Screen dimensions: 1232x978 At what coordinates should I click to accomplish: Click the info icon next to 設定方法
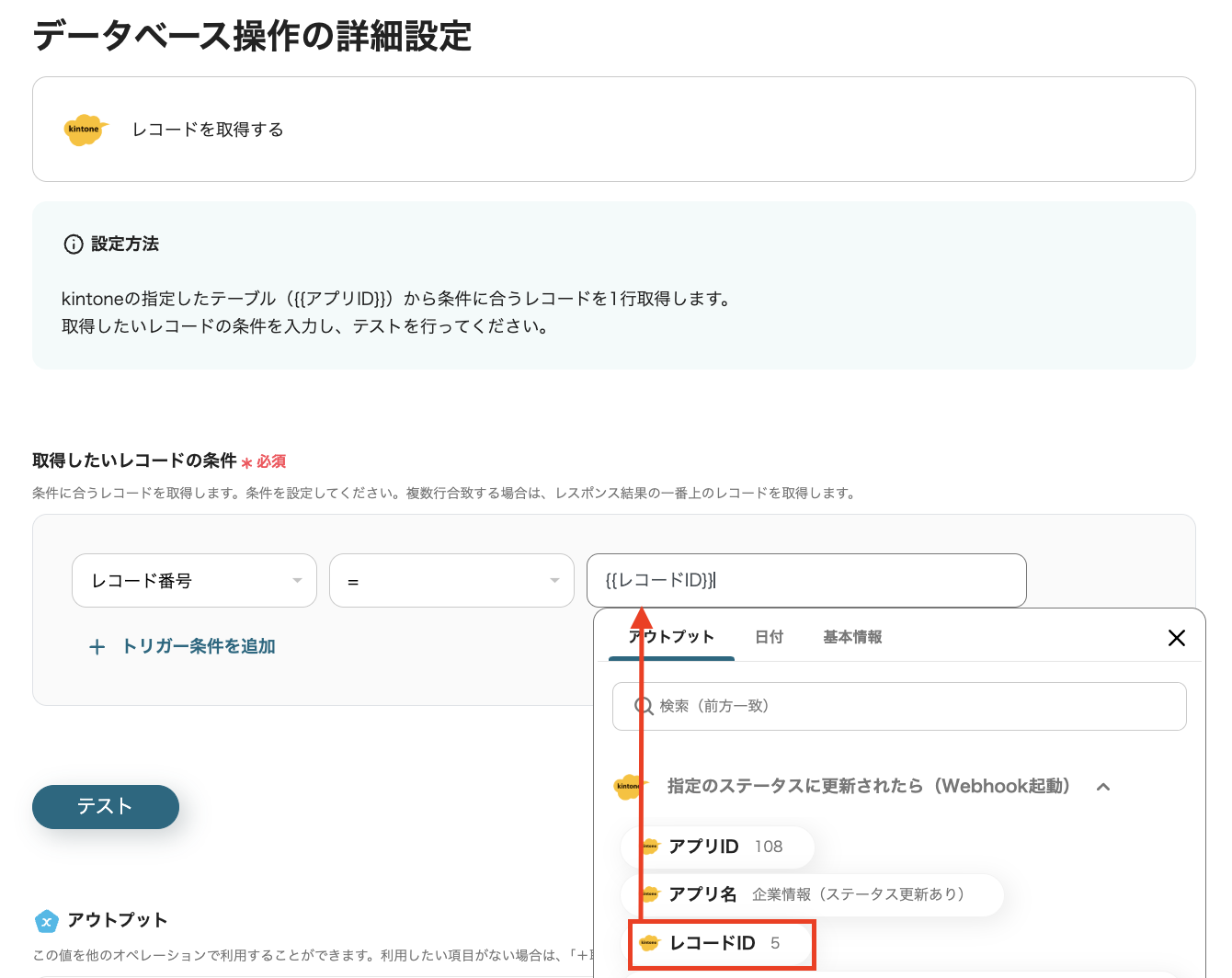pyautogui.click(x=73, y=244)
